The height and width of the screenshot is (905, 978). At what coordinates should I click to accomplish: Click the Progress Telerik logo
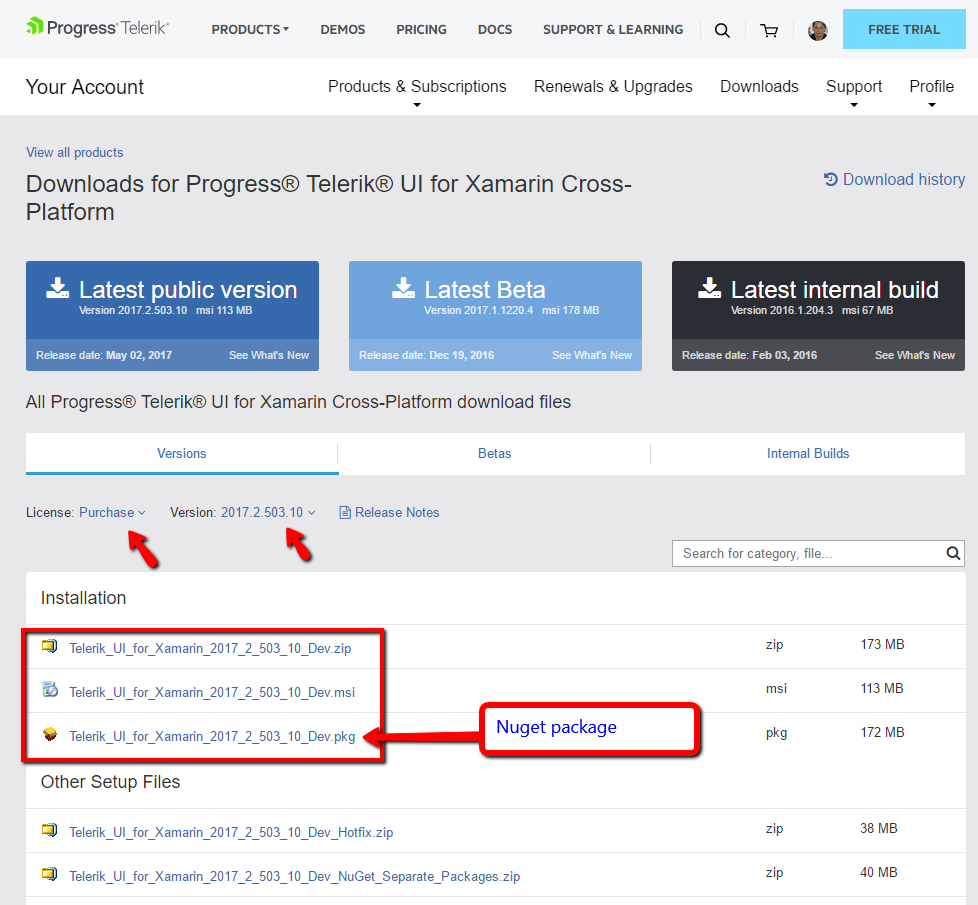point(97,28)
